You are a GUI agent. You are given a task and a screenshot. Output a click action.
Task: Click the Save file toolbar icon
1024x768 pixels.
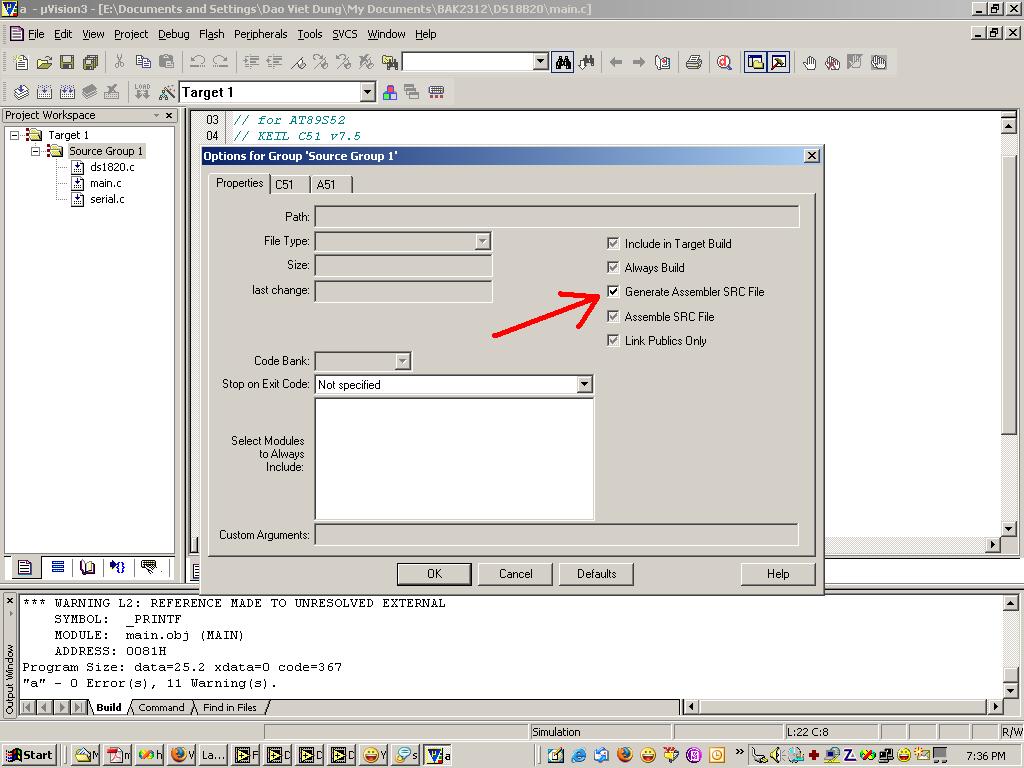66,62
